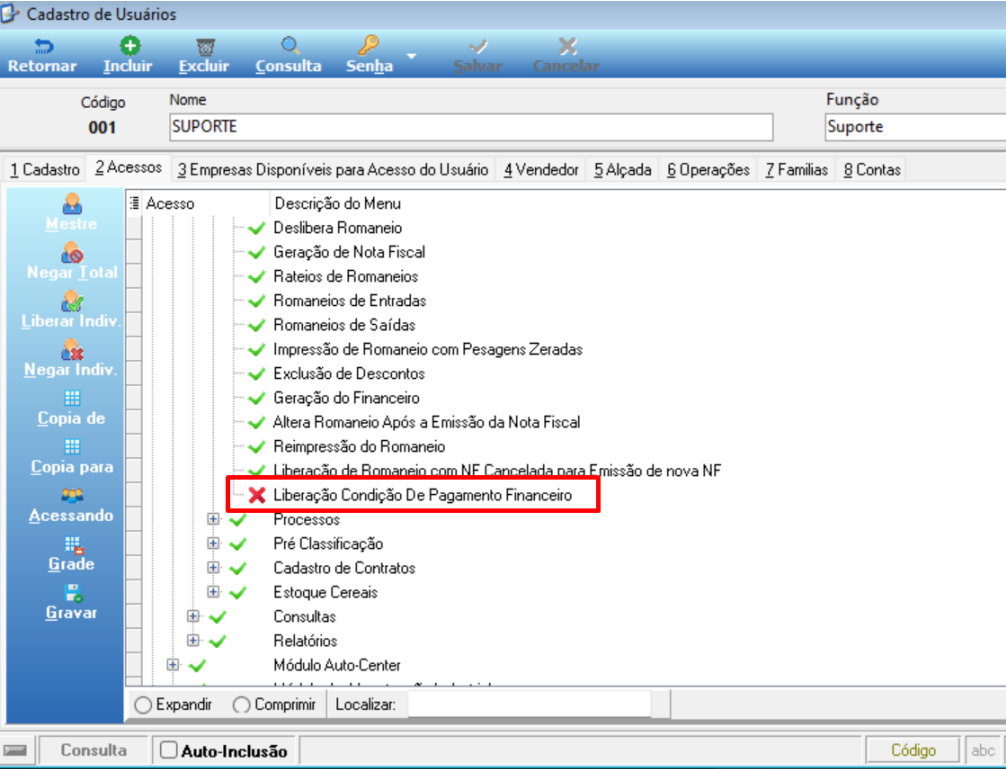Click the Cancelar X icon

[x=567, y=46]
